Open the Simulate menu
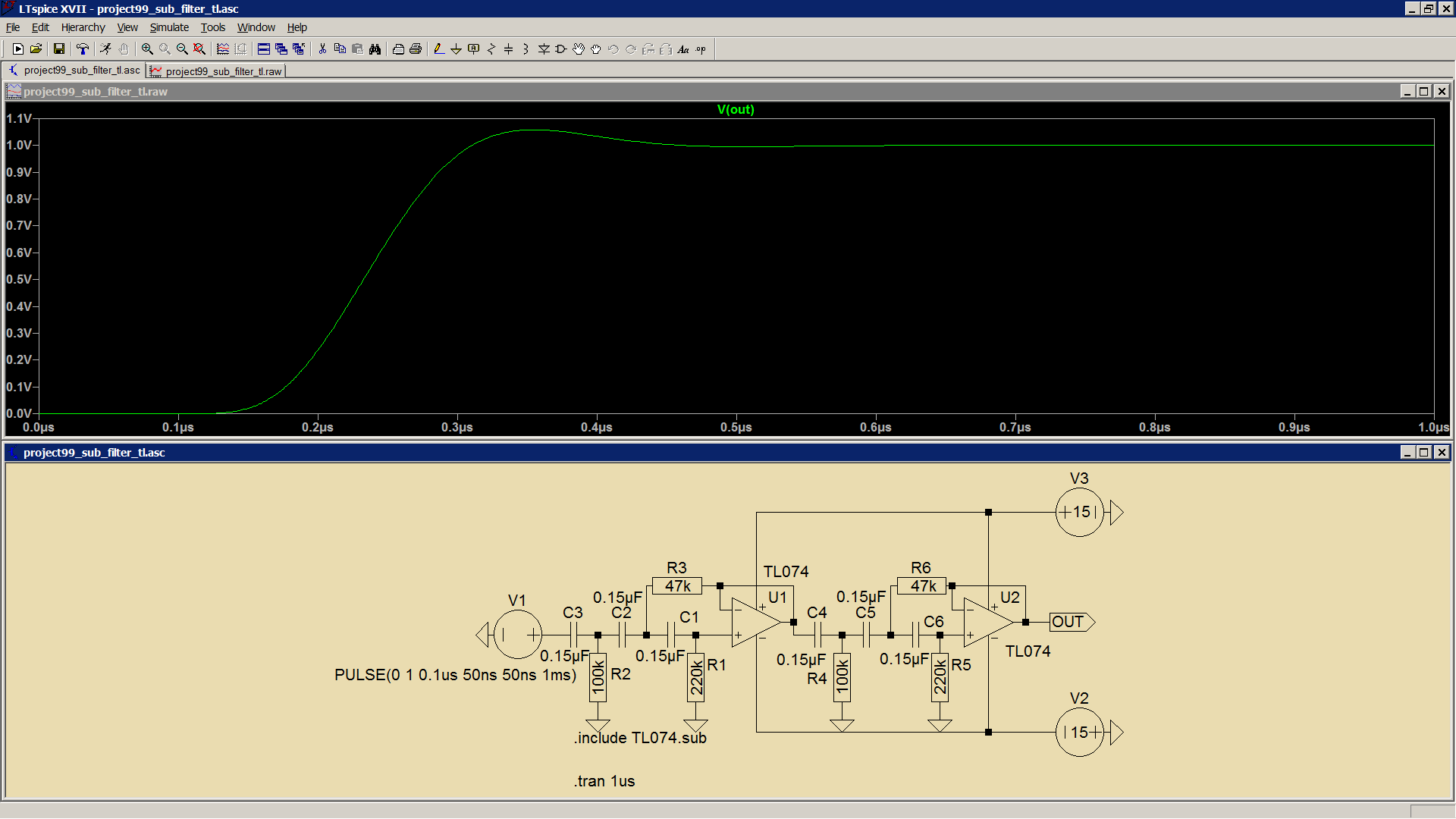 169,27
